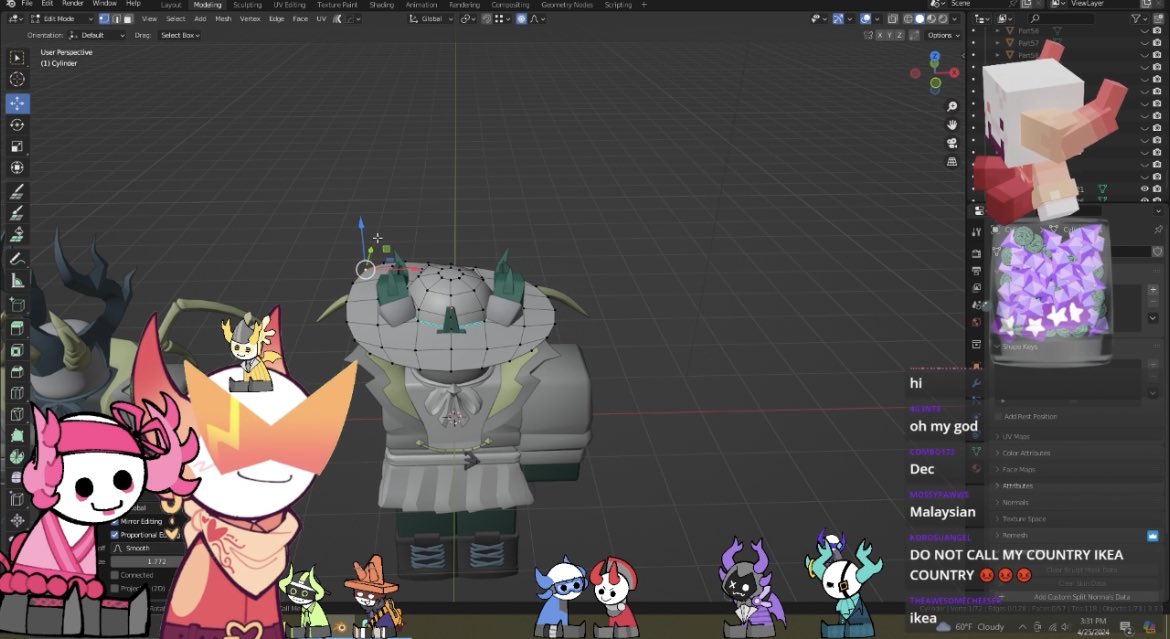
Task: Enable face select mode
Action: pos(128,19)
